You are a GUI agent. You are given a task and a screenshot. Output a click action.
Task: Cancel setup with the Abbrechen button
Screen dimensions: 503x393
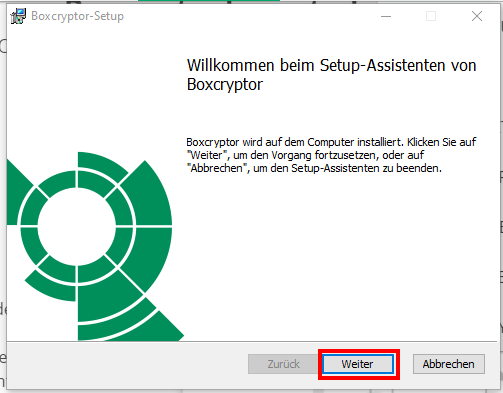449,364
